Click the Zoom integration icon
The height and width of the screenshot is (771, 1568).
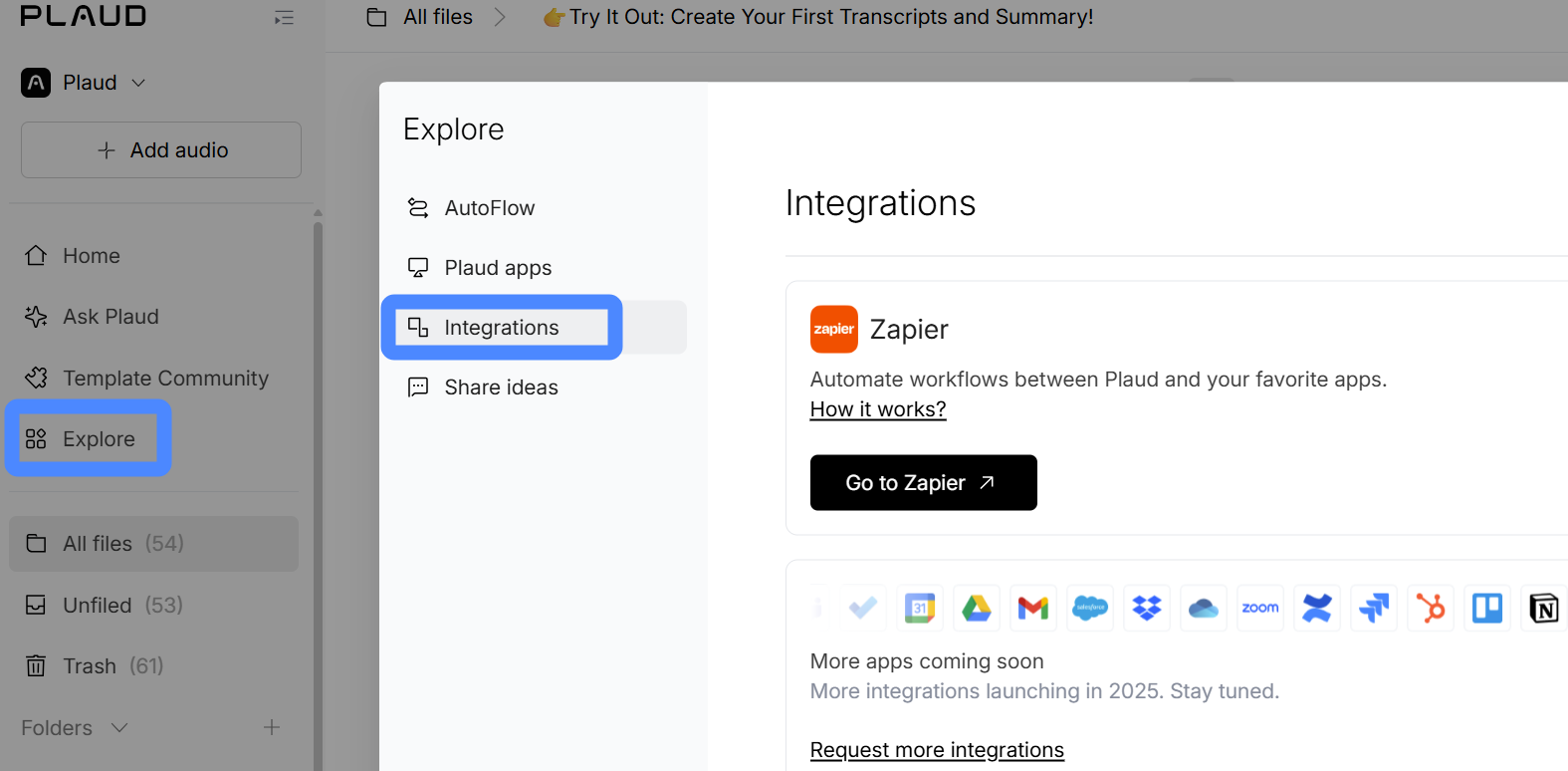coord(1260,608)
